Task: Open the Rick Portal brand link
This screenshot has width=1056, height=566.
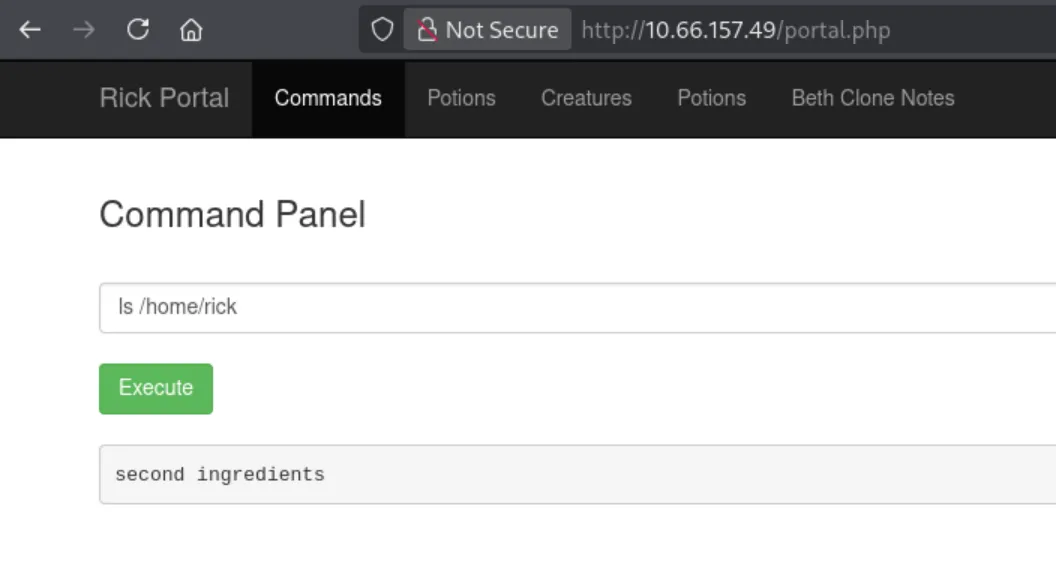Action: coord(164,98)
